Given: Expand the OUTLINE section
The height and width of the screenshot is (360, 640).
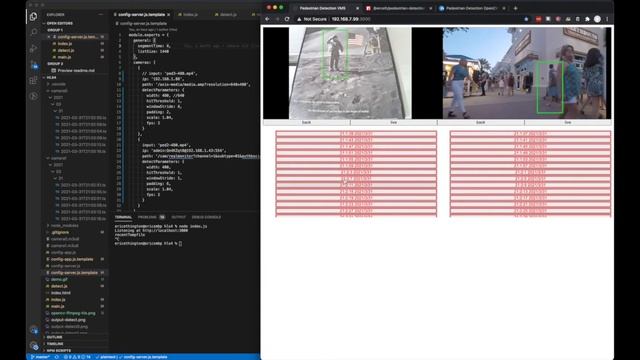Looking at the screenshot, I should 54,337.
